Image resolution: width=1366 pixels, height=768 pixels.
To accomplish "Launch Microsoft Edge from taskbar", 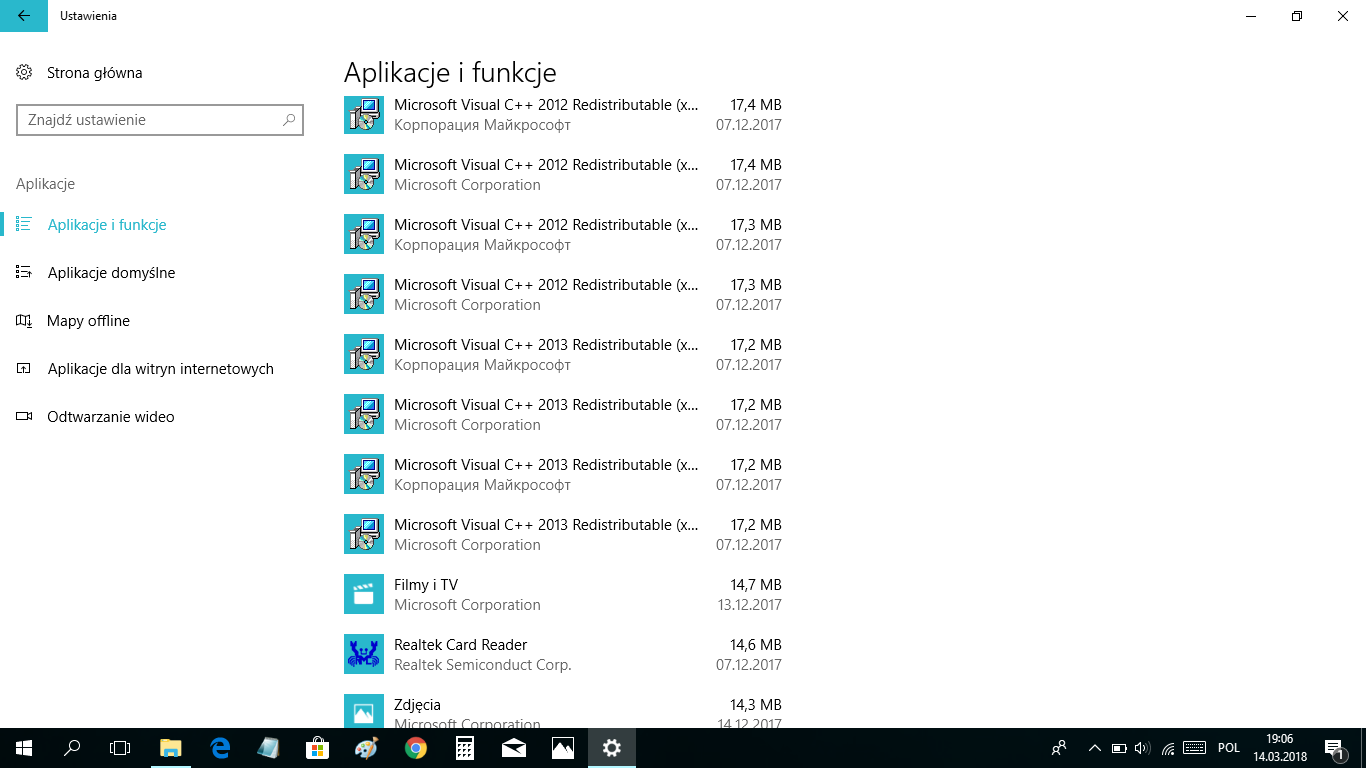I will coord(220,748).
